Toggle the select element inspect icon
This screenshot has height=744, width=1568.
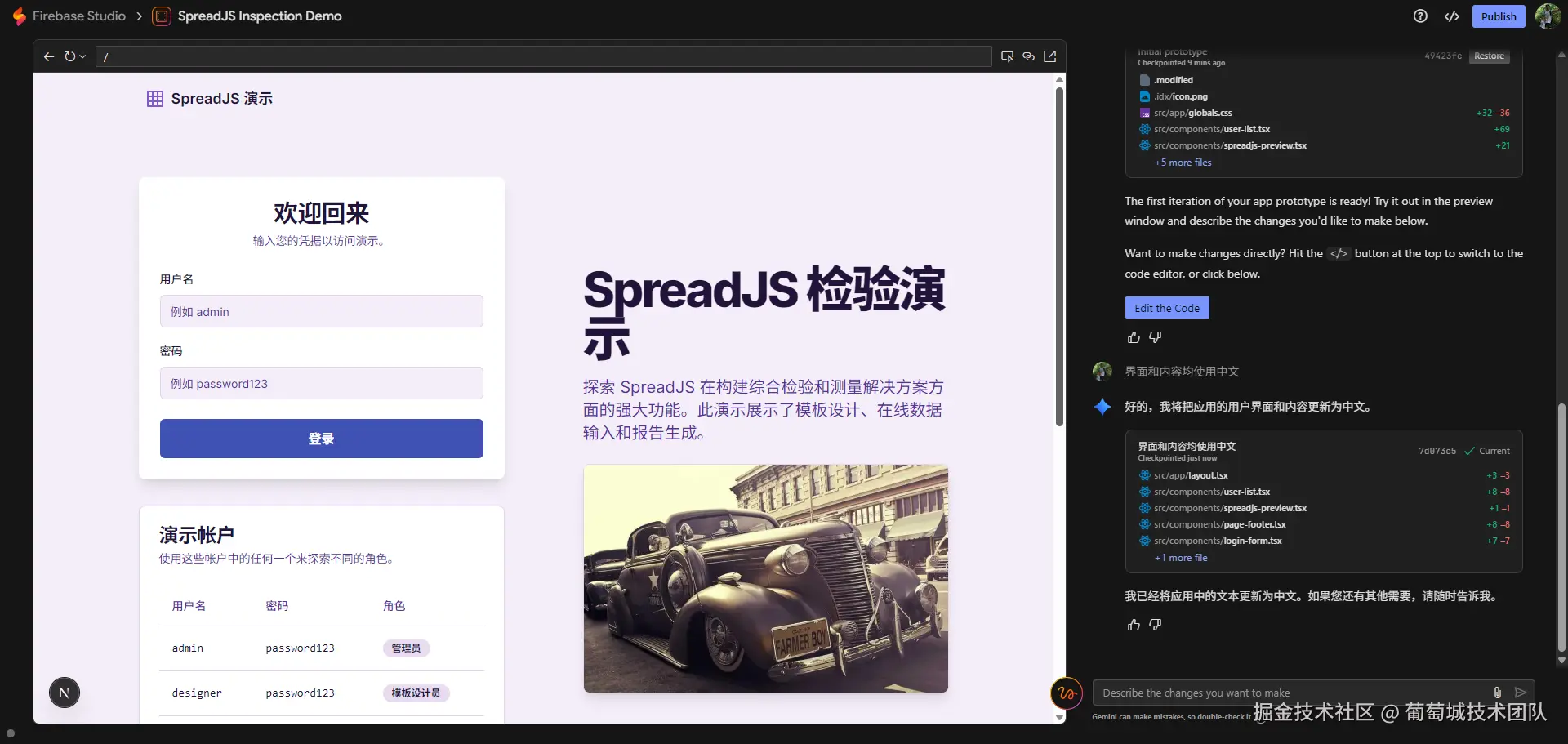coord(1007,56)
